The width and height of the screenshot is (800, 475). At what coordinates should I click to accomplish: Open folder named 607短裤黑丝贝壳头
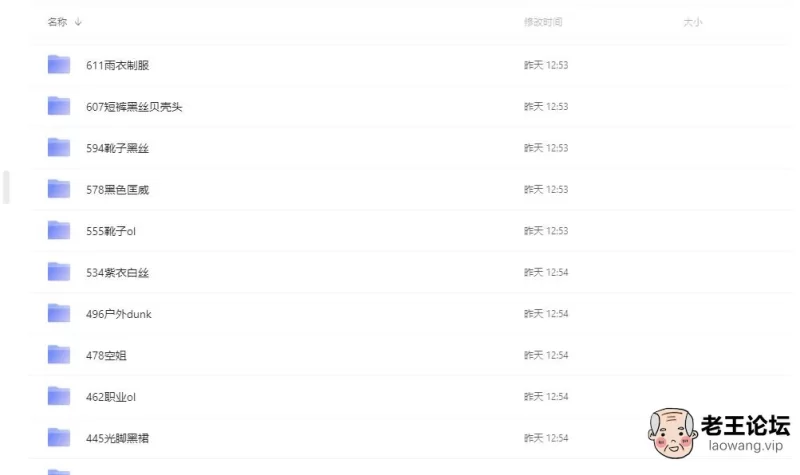click(134, 107)
